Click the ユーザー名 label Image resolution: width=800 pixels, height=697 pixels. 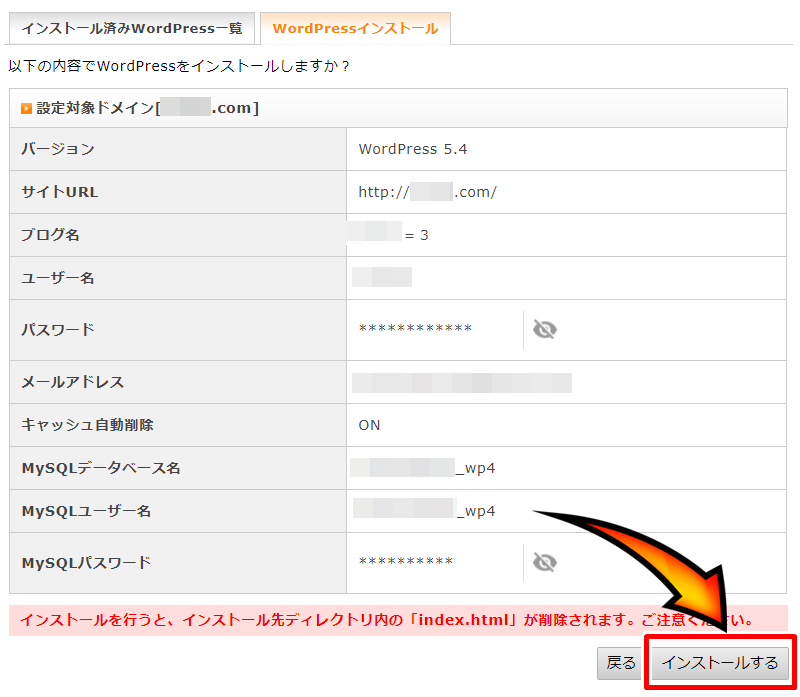tap(58, 278)
